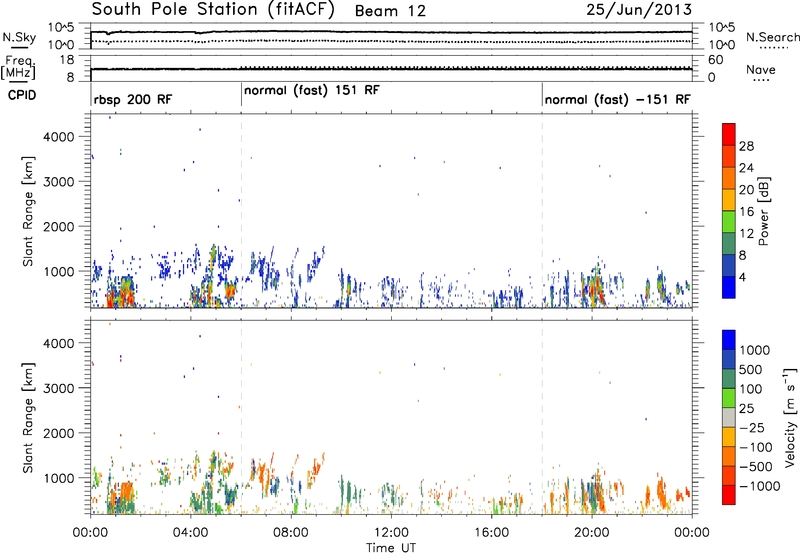The width and height of the screenshot is (800, 554).
Task: Click the 'Freq. [MHz]' label
Action: coord(18,67)
